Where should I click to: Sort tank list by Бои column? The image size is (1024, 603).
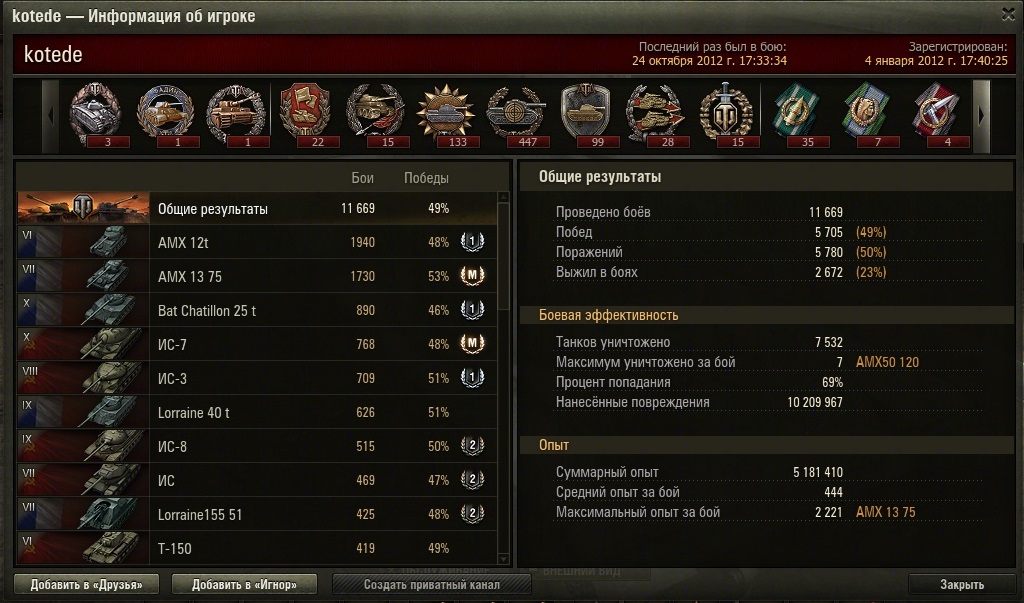362,178
